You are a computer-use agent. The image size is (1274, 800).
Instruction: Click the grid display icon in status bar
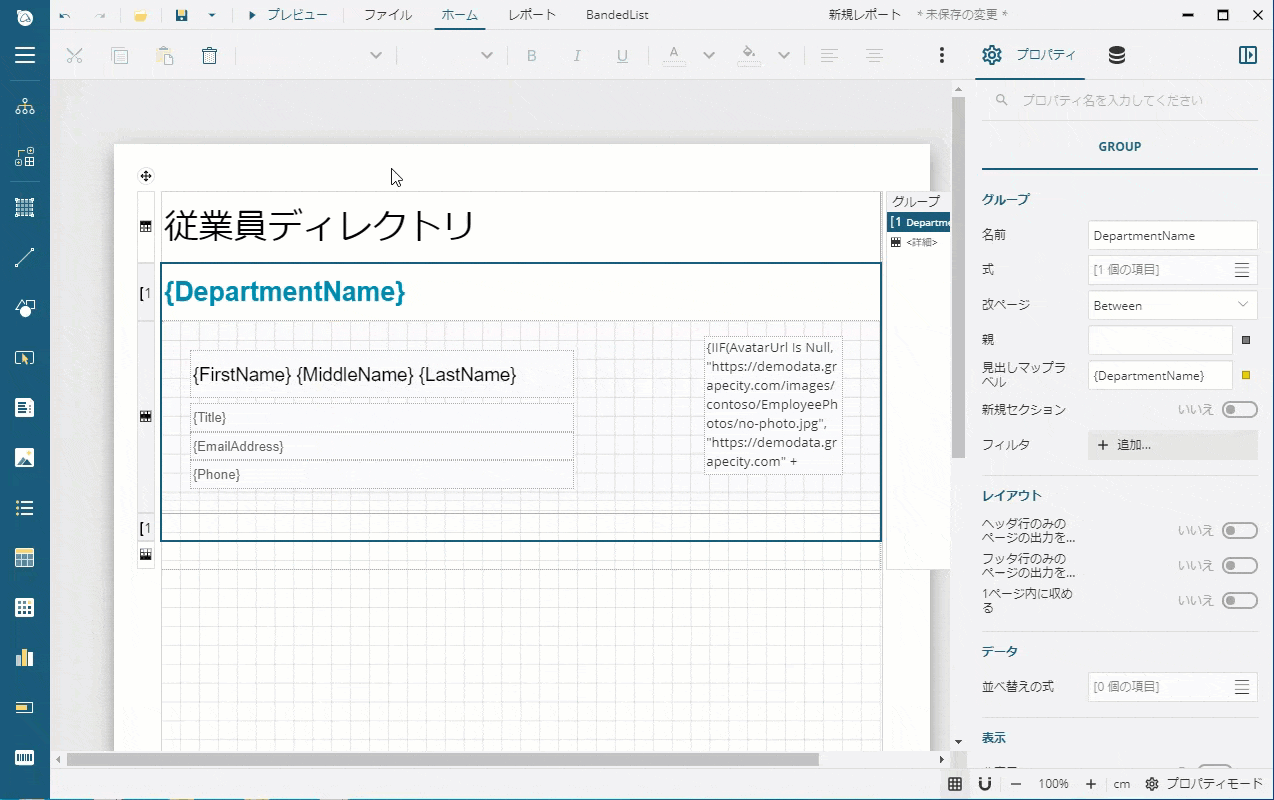point(955,784)
